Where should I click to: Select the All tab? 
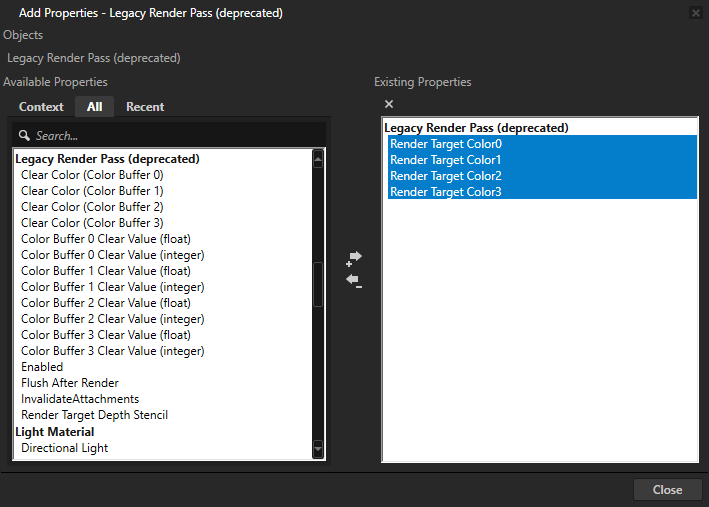94,107
